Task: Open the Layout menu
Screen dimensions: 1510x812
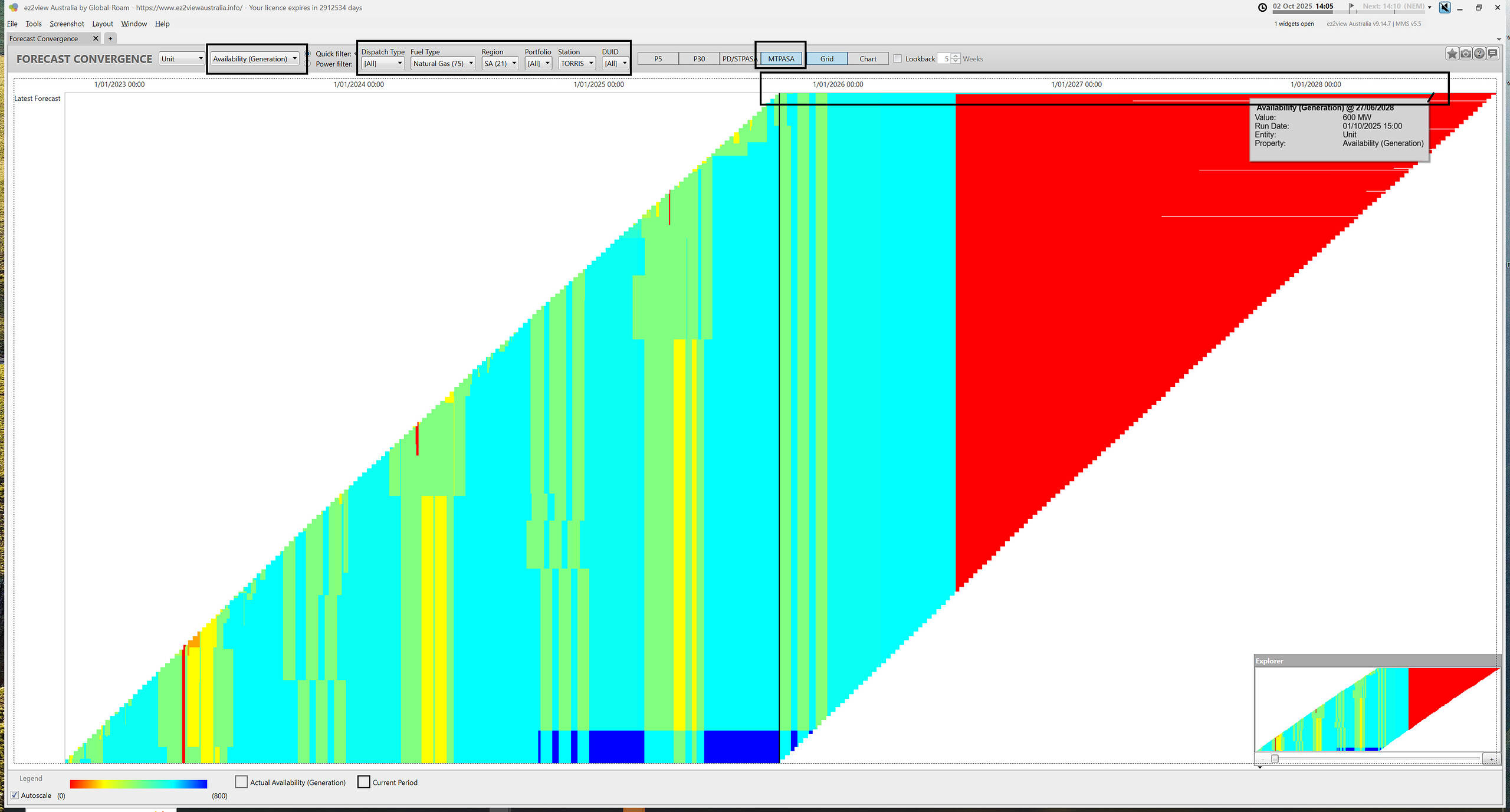Action: coord(102,24)
